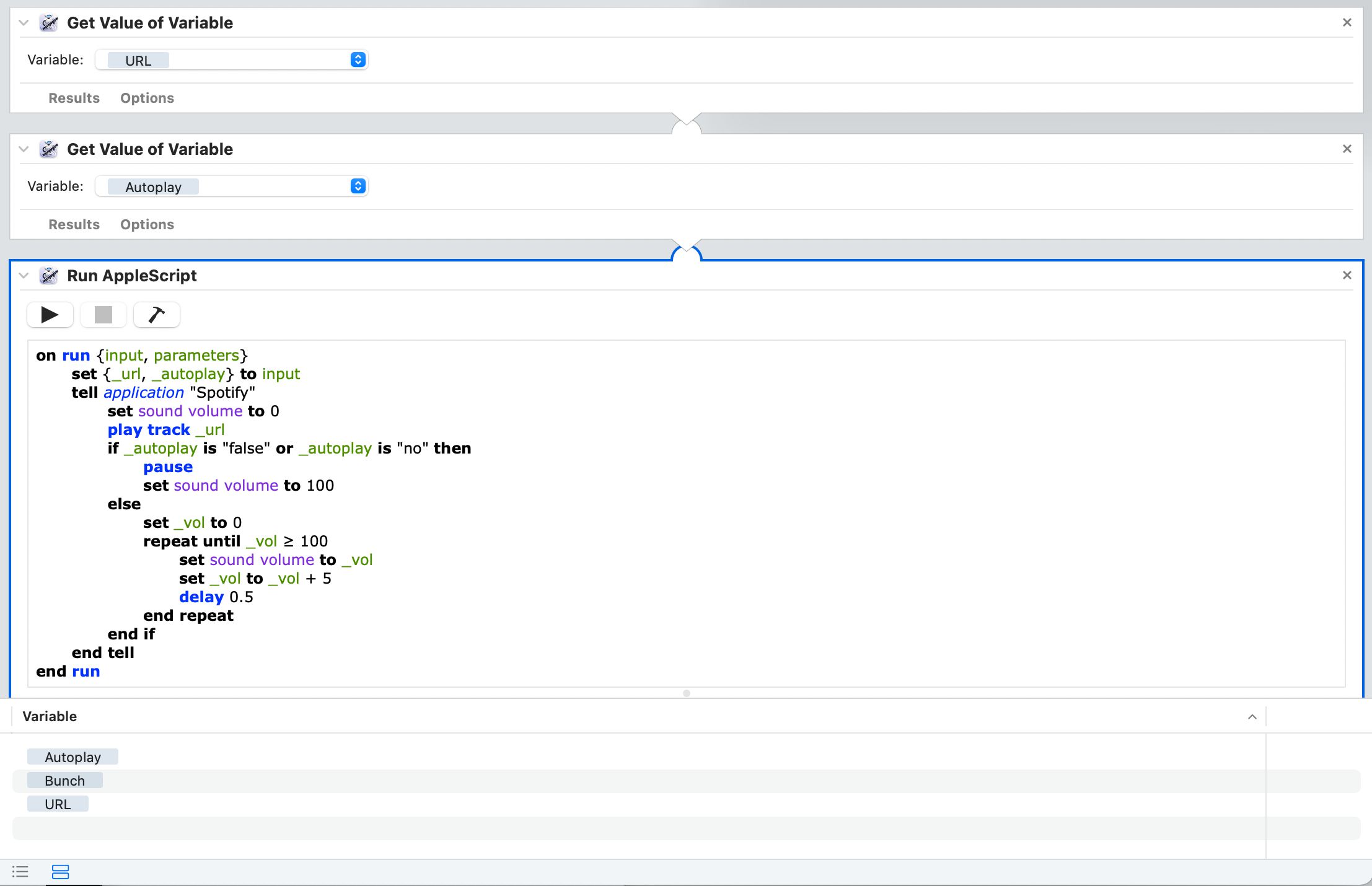Click first Get Value of Variable icon
This screenshot has height=886, width=1372.
click(49, 23)
